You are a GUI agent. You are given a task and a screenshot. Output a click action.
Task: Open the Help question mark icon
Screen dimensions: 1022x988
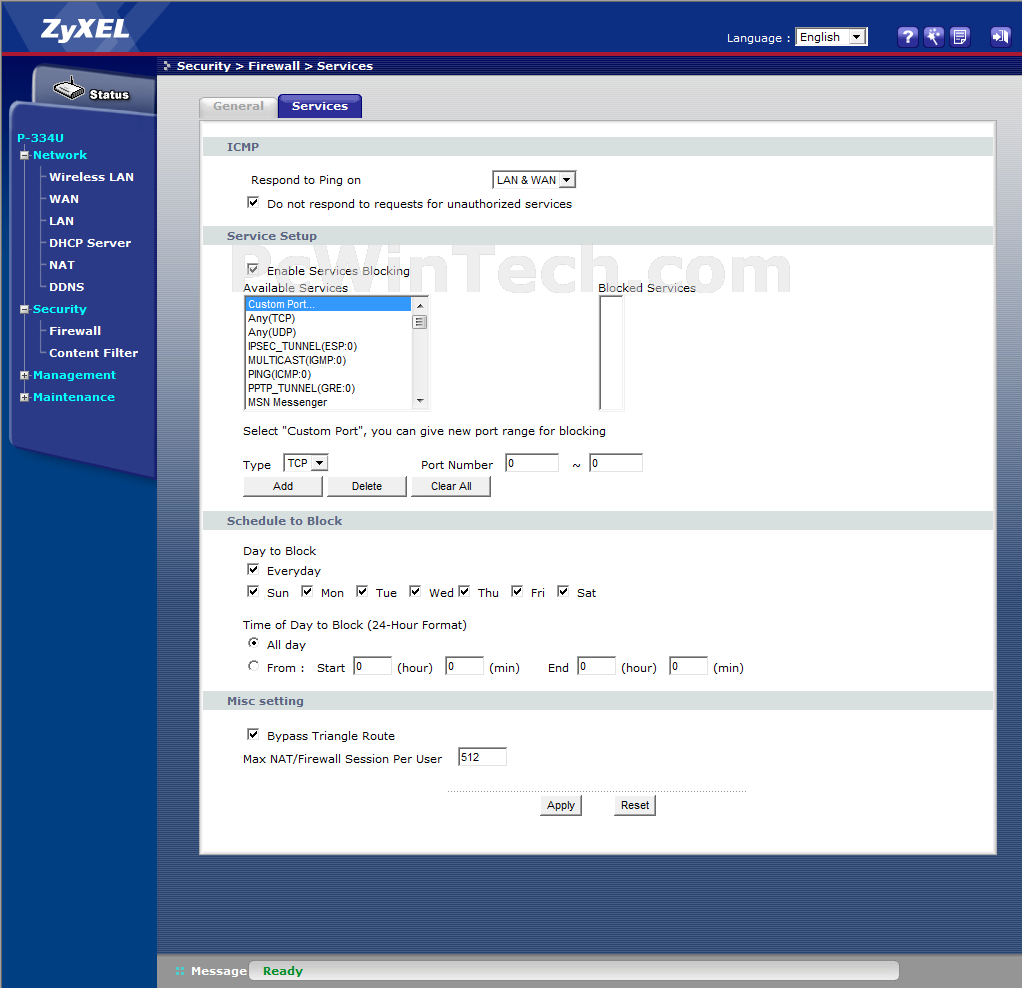907,37
